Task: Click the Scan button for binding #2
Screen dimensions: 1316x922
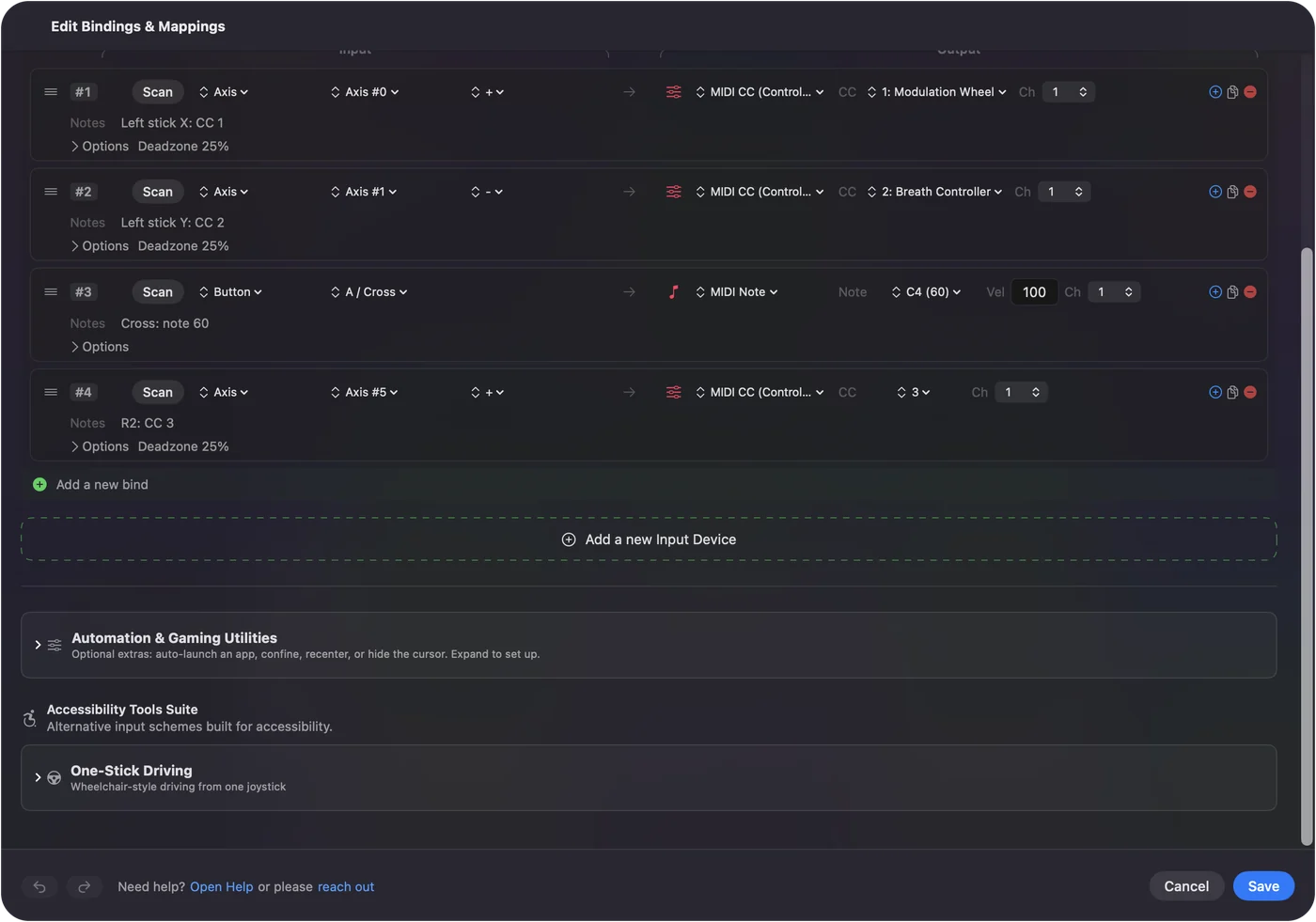Action: coord(157,192)
